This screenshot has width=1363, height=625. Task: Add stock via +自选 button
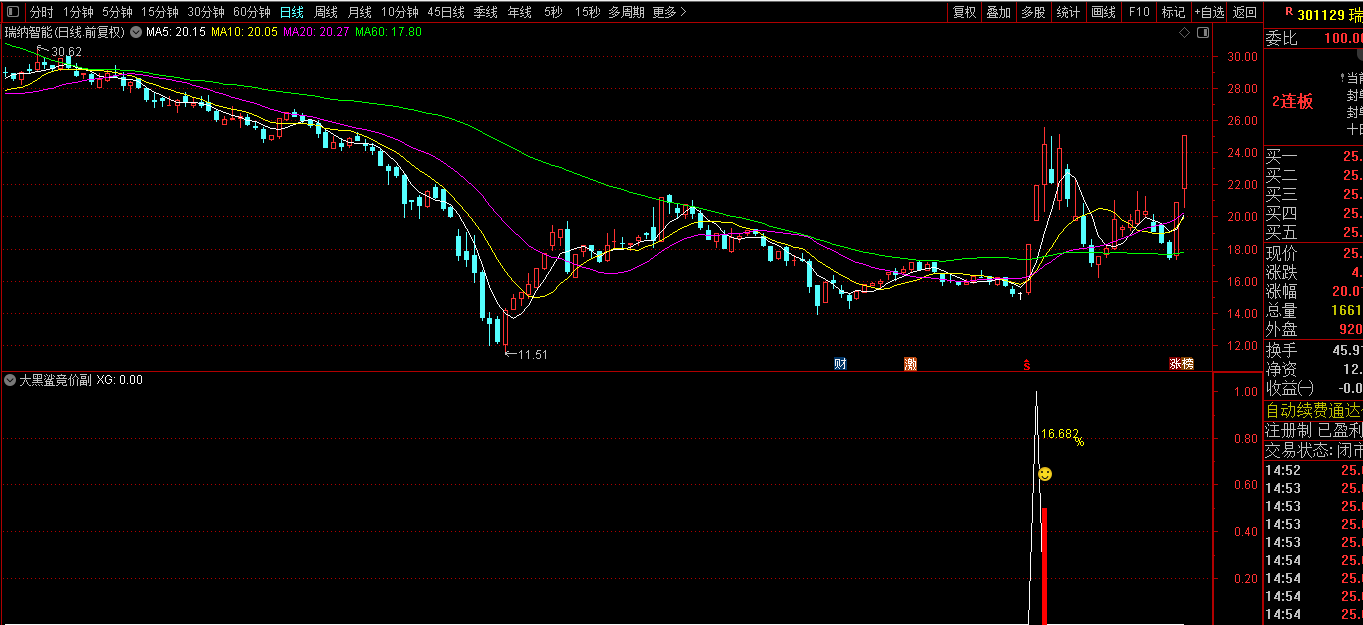click(1208, 12)
